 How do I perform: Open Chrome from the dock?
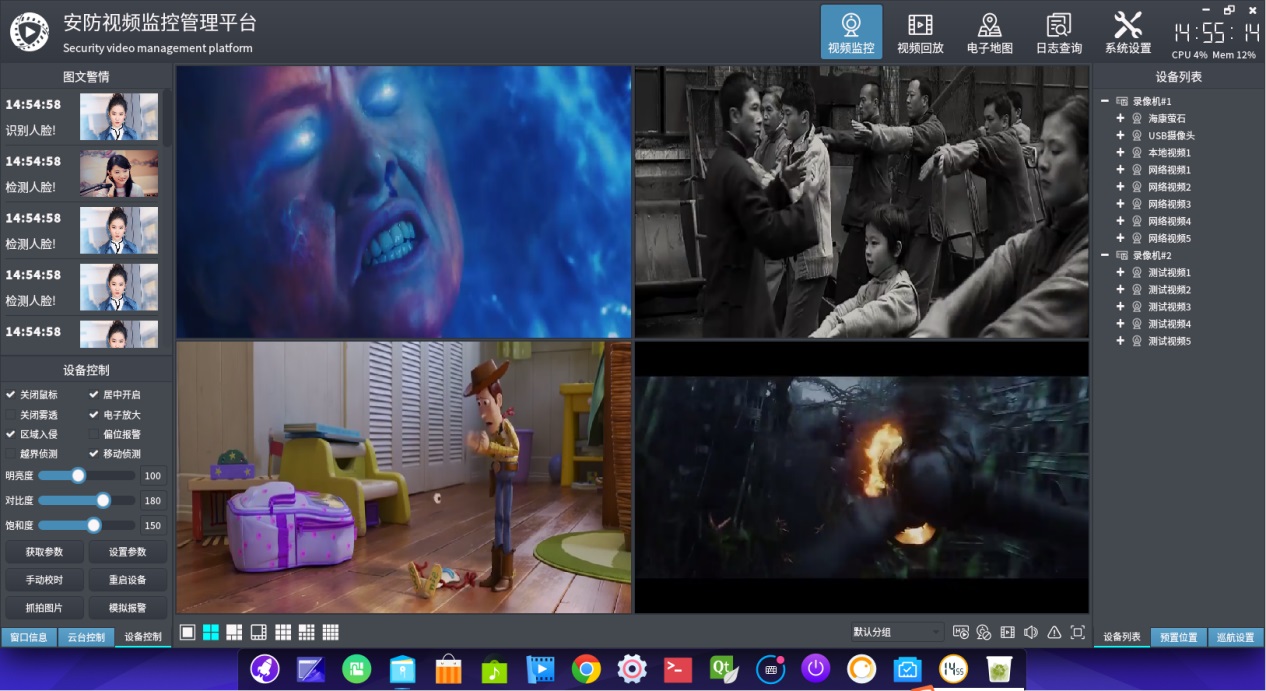click(586, 668)
